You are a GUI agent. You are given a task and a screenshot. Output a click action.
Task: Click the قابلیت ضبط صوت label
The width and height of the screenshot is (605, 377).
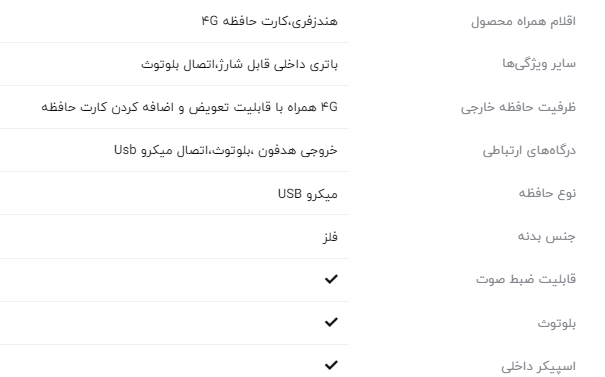(526, 279)
